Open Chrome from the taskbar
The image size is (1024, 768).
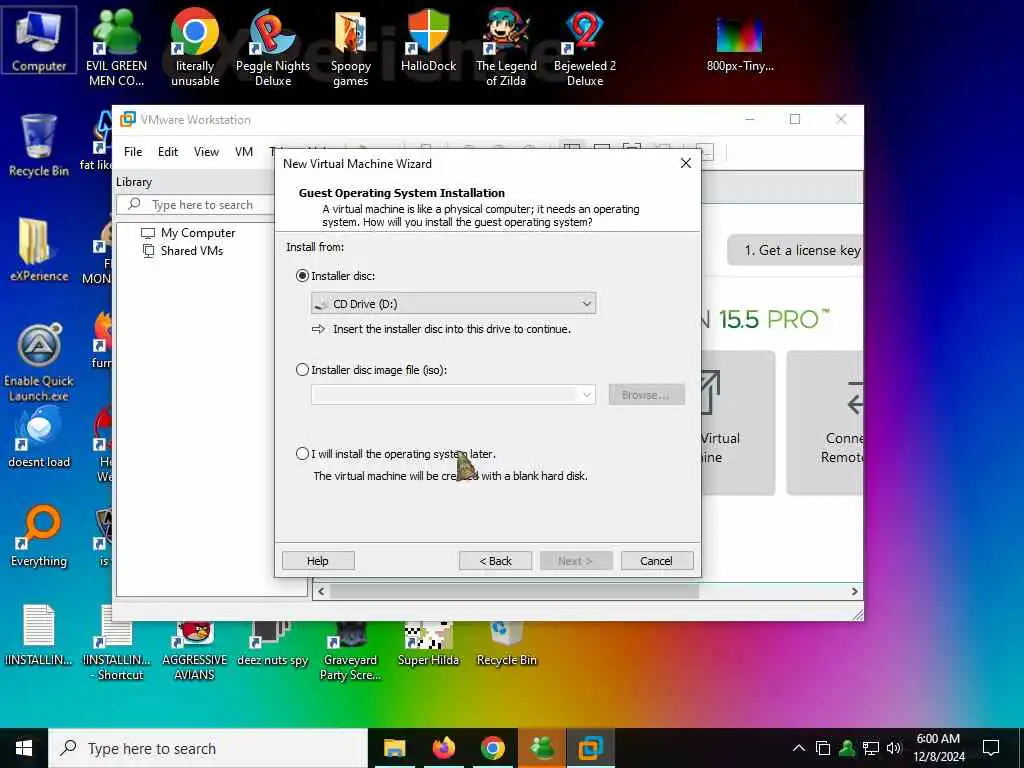pos(493,748)
